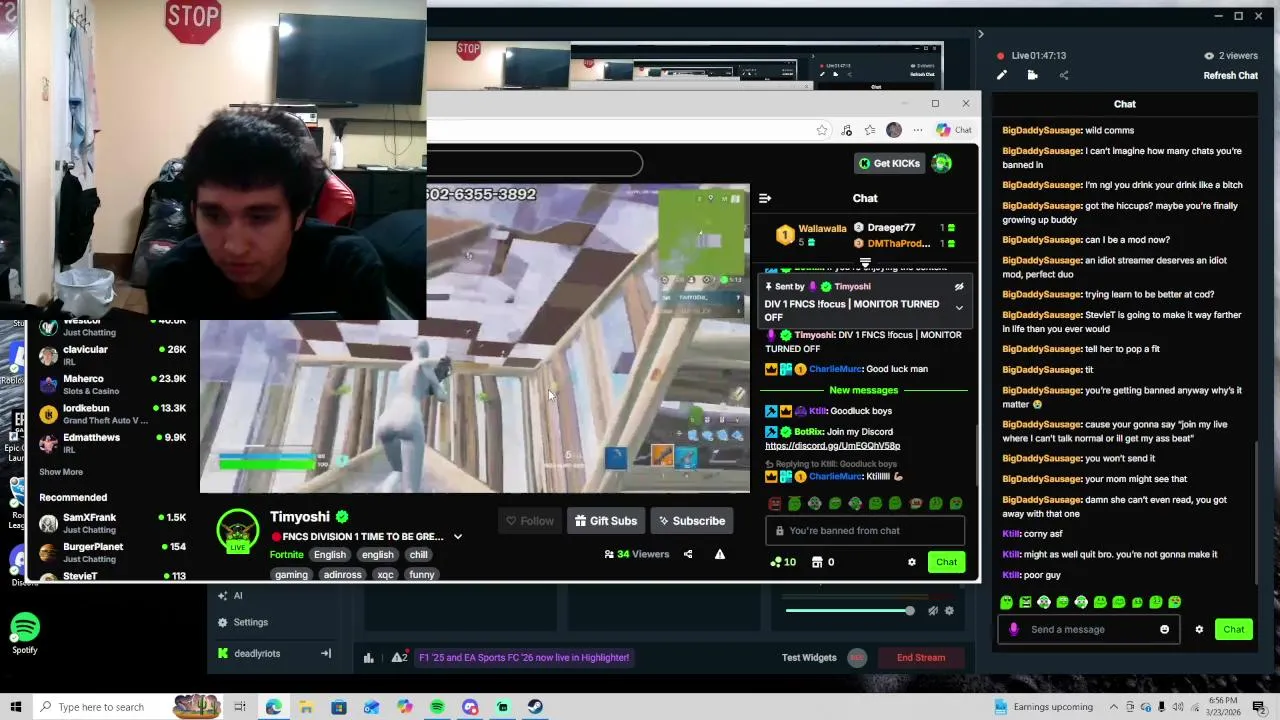Open the emoji picker in the message box
Image resolution: width=1280 pixels, height=720 pixels.
[1164, 629]
